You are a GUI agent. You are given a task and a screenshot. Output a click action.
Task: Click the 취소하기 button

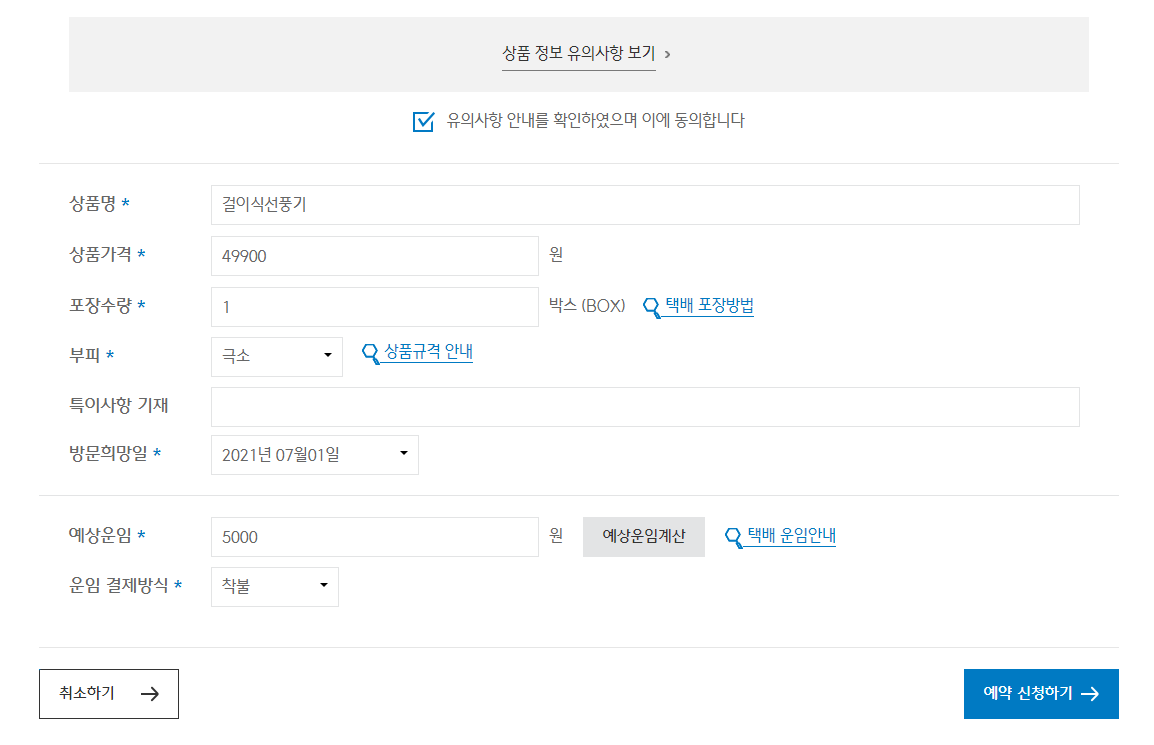[x=109, y=694]
